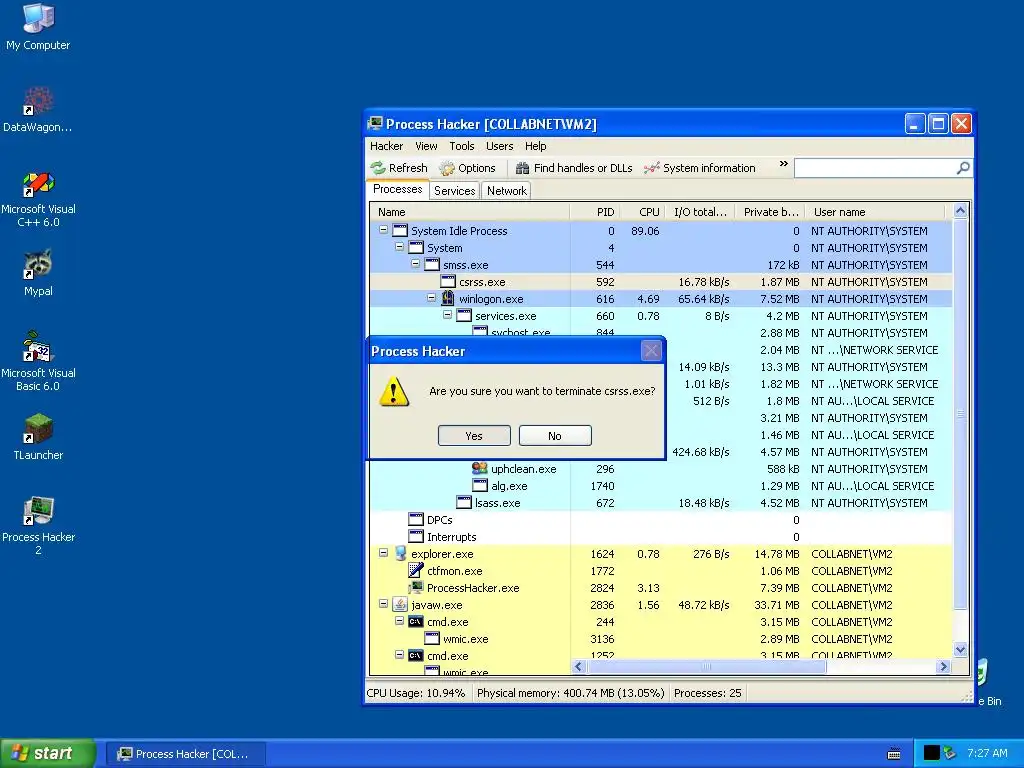
Task: Select the cmd.exe console icon, PID 244
Action: [416, 622]
